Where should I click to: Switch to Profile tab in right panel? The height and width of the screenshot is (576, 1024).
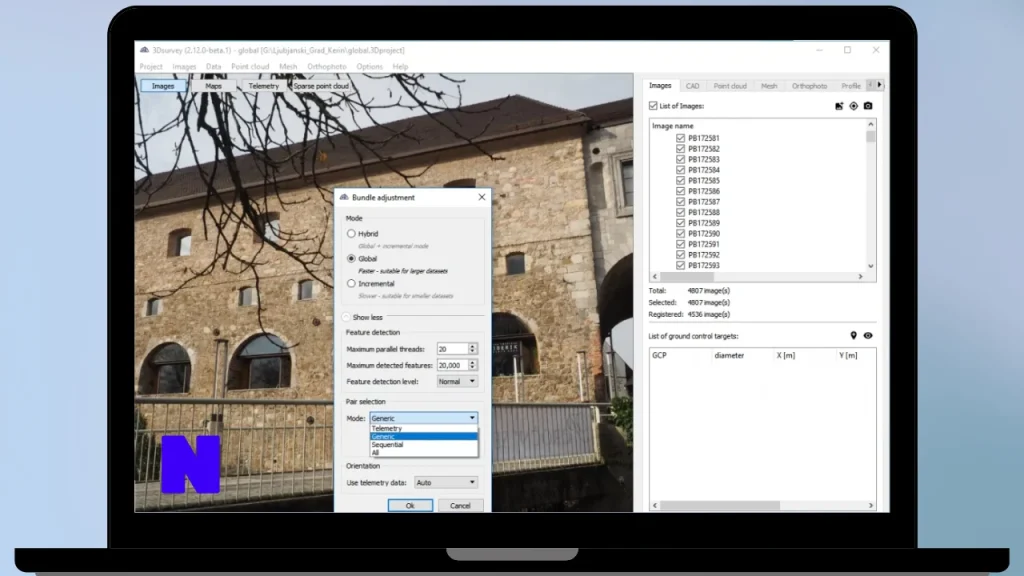[851, 86]
